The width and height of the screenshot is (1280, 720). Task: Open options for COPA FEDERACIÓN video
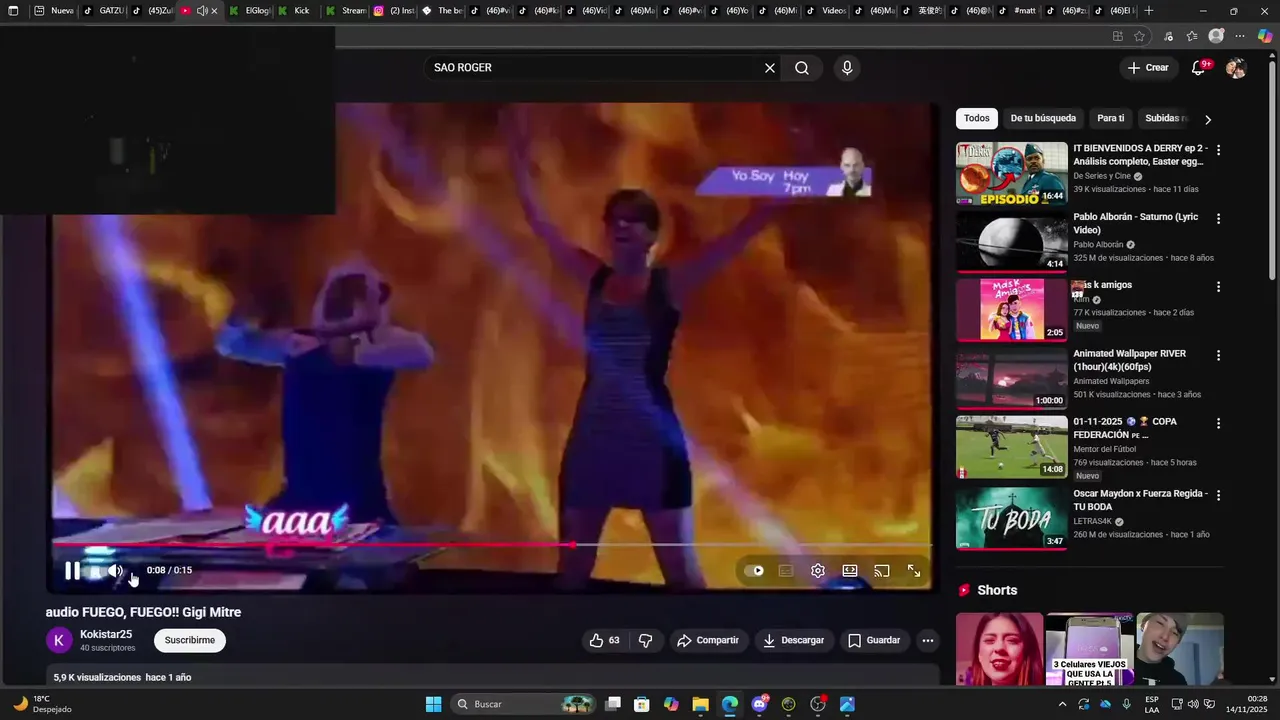(1218, 423)
